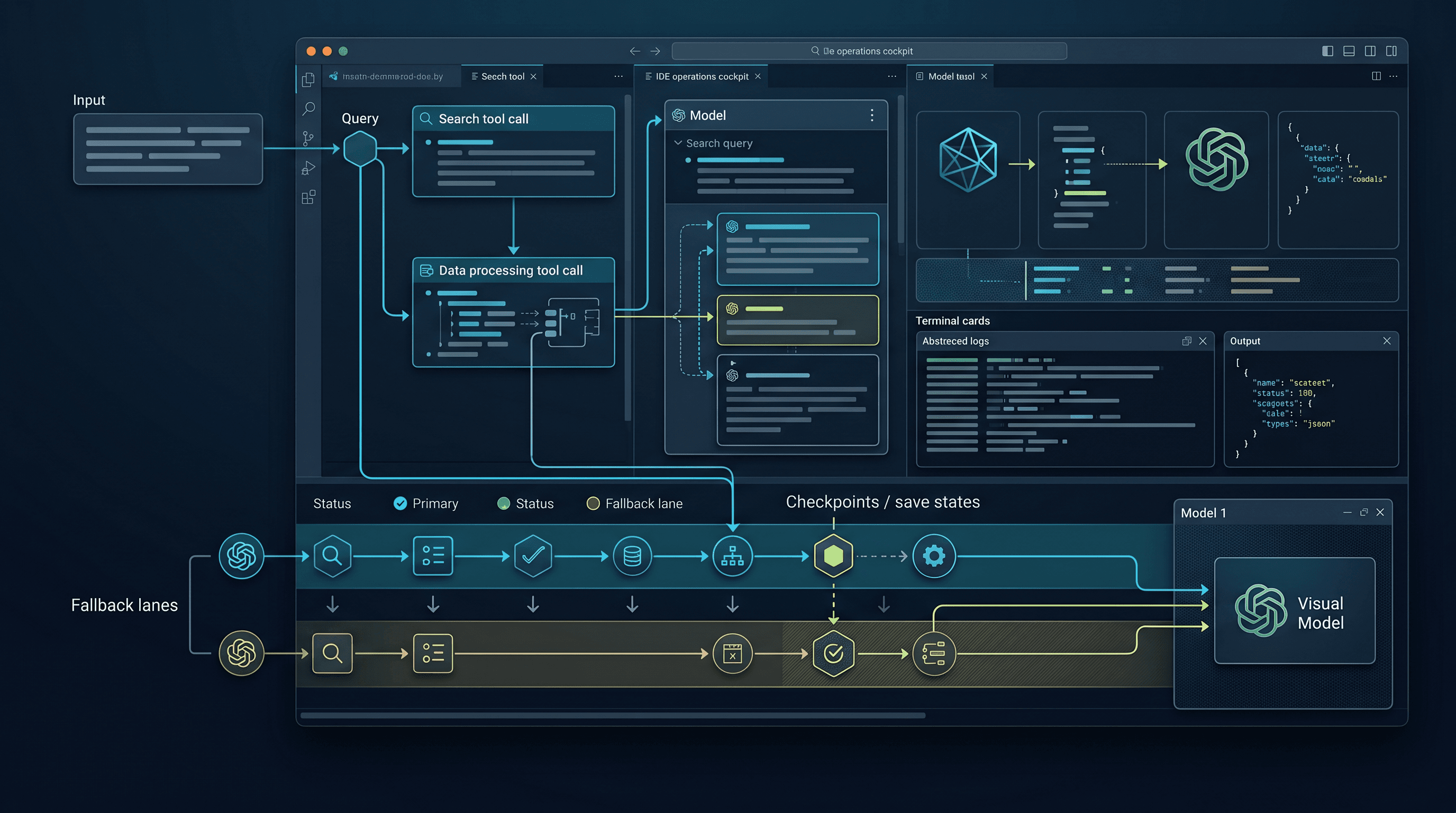This screenshot has width=1456, height=813.
Task: Minimize the Model 1 window
Action: 1348,512
